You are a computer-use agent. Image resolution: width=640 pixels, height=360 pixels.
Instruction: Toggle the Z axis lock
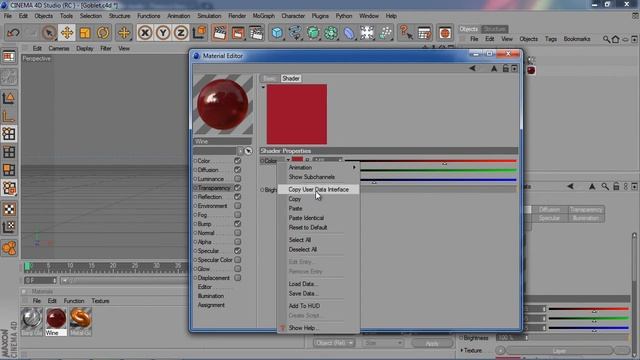click(181, 33)
